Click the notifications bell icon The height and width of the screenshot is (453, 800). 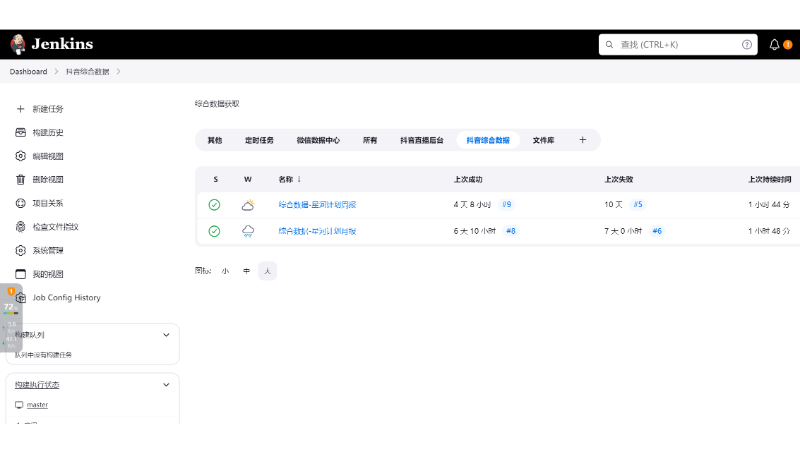coord(774,44)
